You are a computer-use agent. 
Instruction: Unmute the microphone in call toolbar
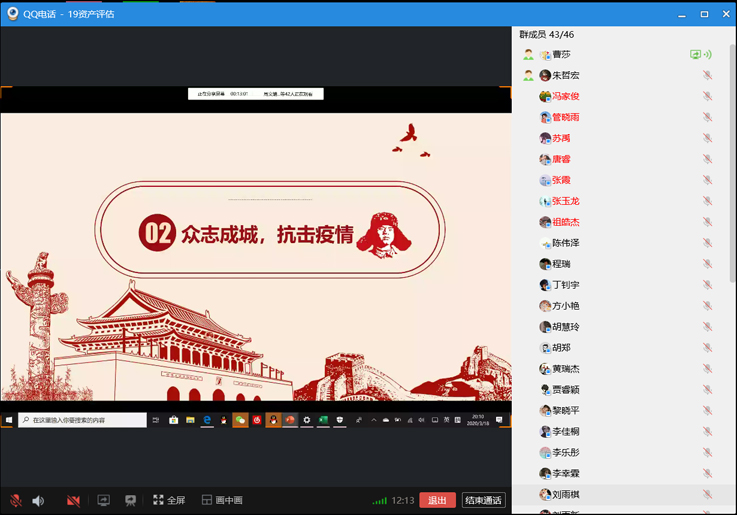(15, 500)
